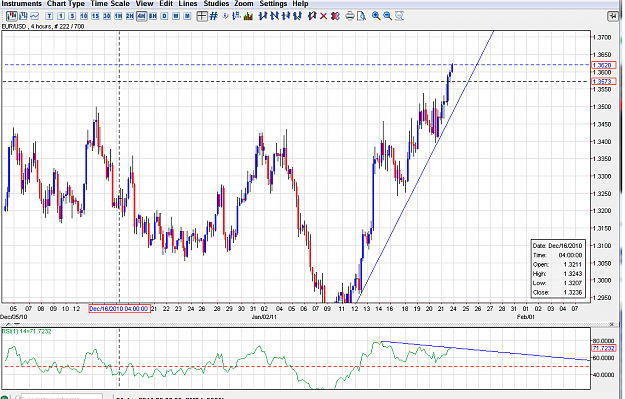Screen dimensions: 625x399
Task: Select the line chart type icon
Action: click(x=35, y=16)
